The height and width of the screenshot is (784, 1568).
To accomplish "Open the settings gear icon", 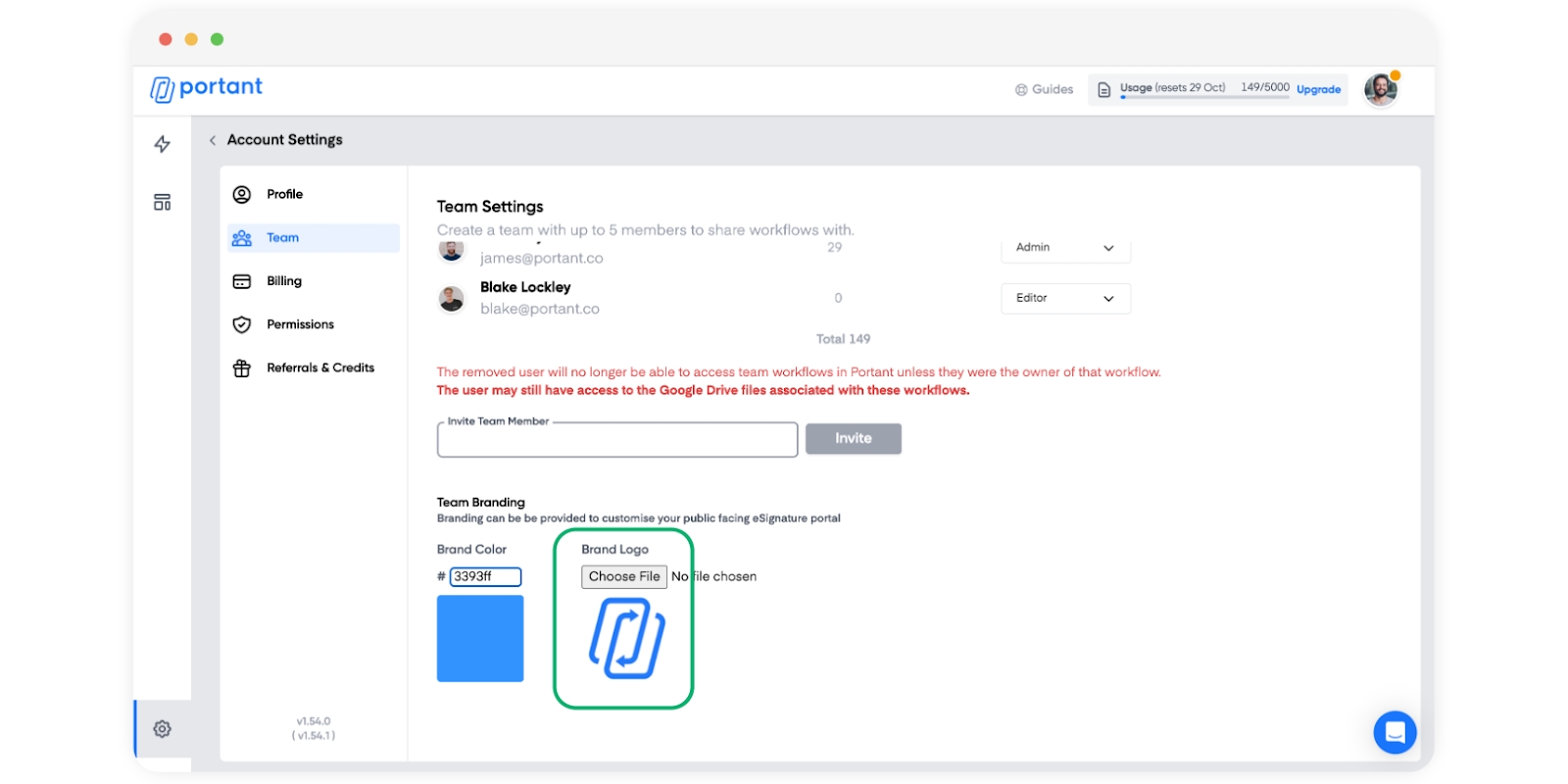I will 163,729.
